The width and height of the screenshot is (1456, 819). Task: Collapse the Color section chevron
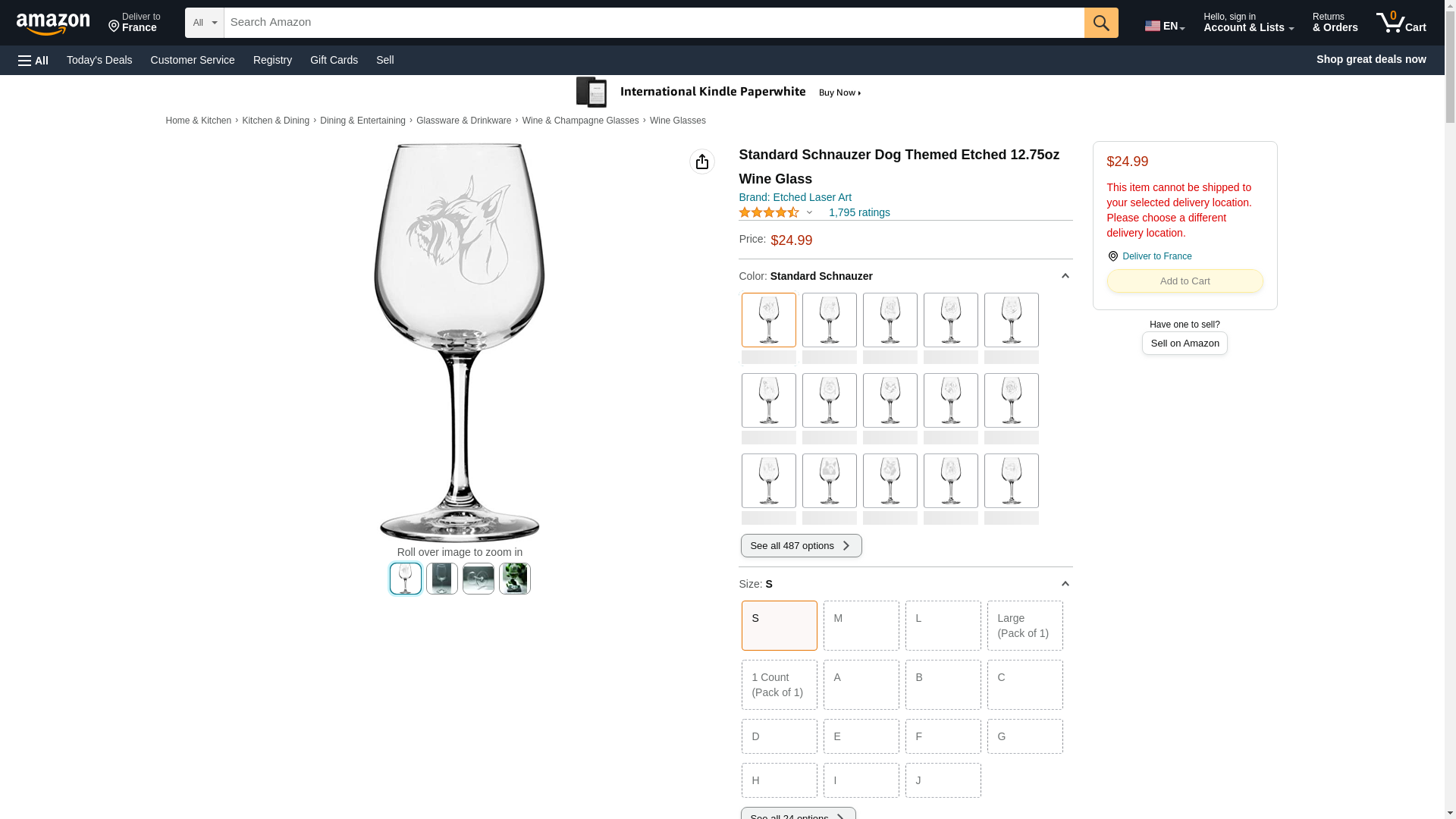[1065, 276]
